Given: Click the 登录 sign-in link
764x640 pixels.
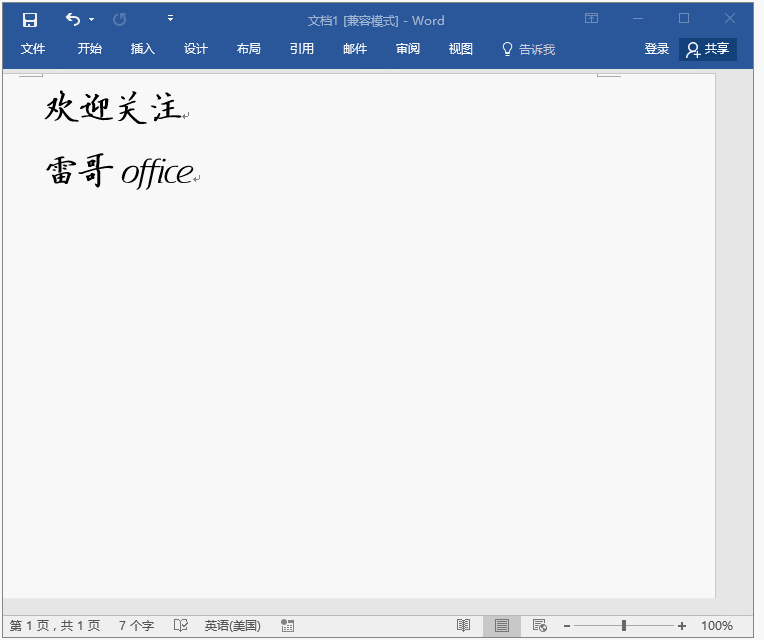Looking at the screenshot, I should click(656, 49).
